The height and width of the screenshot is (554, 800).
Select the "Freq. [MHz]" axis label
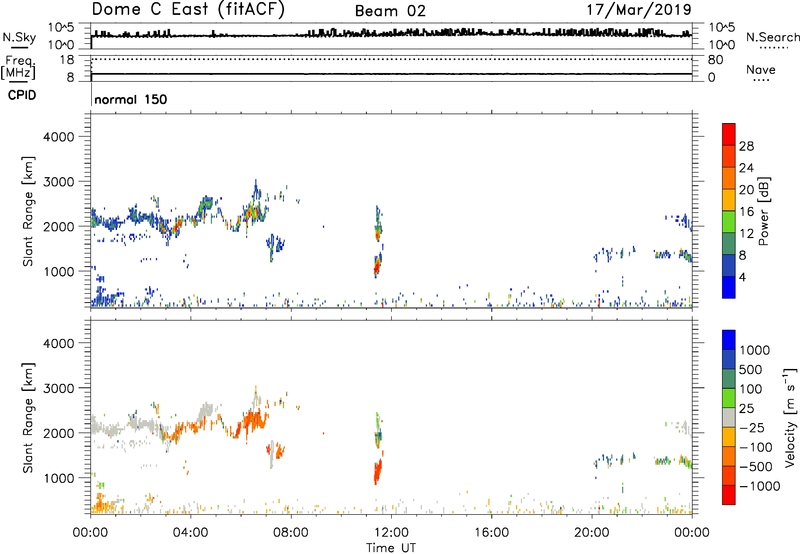click(x=19, y=68)
